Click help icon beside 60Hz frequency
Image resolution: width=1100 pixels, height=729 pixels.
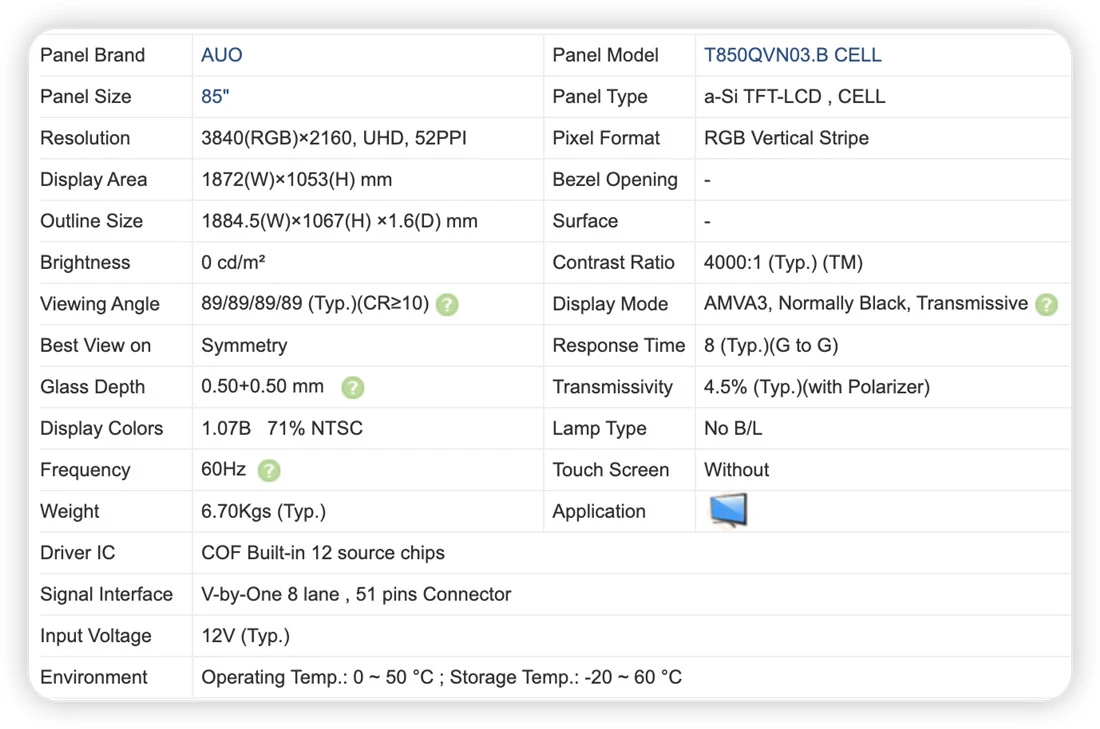click(269, 470)
